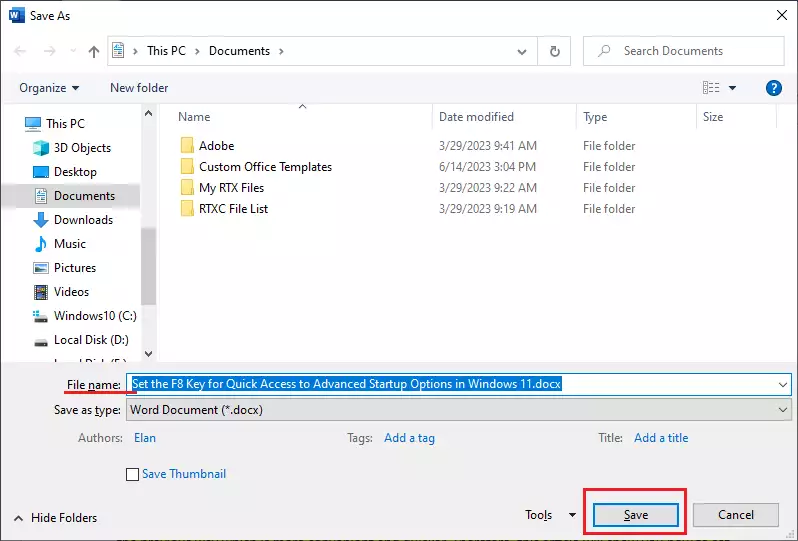Click the Add a tag link
The image size is (798, 541).
(409, 438)
